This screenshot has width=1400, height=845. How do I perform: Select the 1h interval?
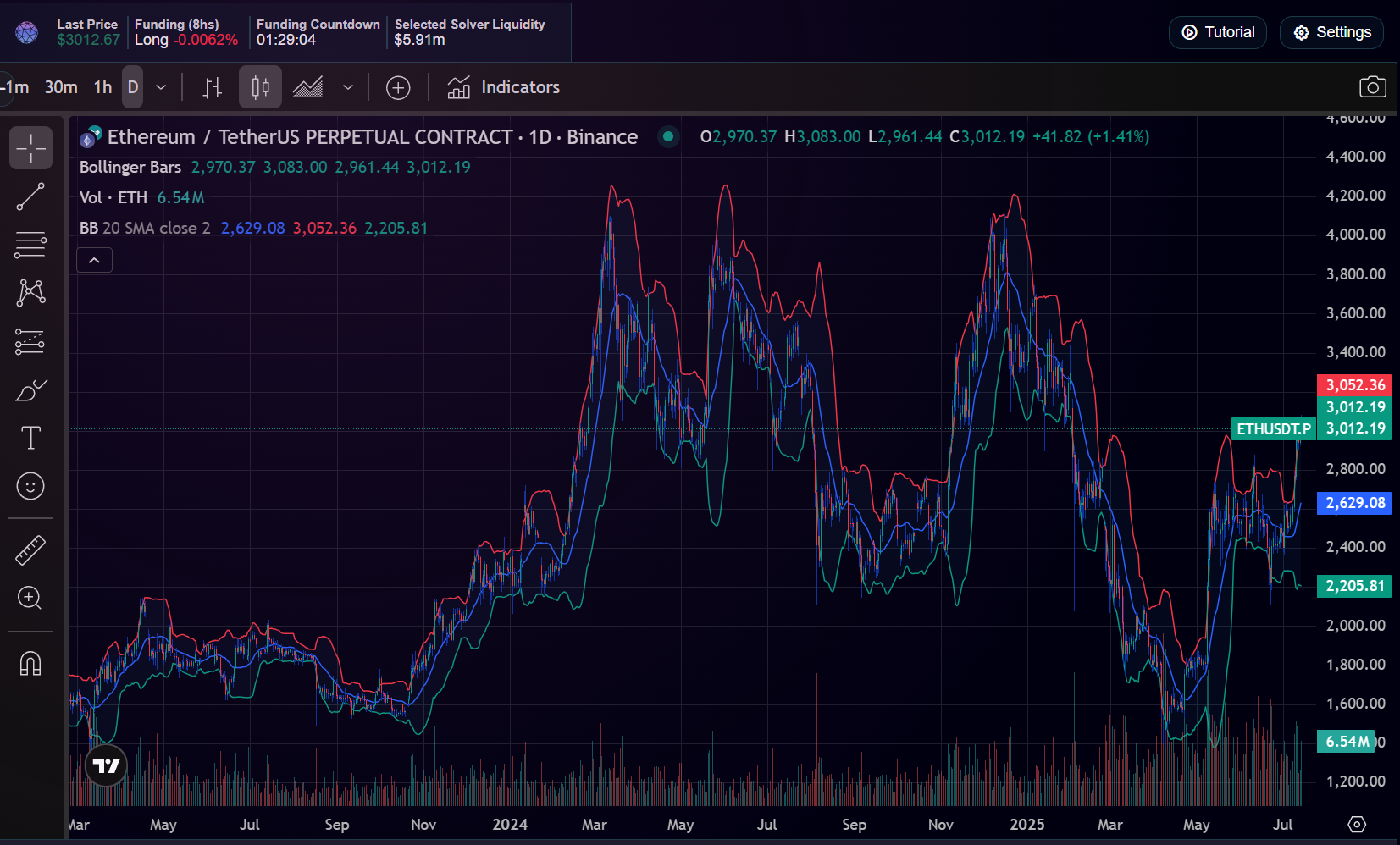pyautogui.click(x=102, y=86)
